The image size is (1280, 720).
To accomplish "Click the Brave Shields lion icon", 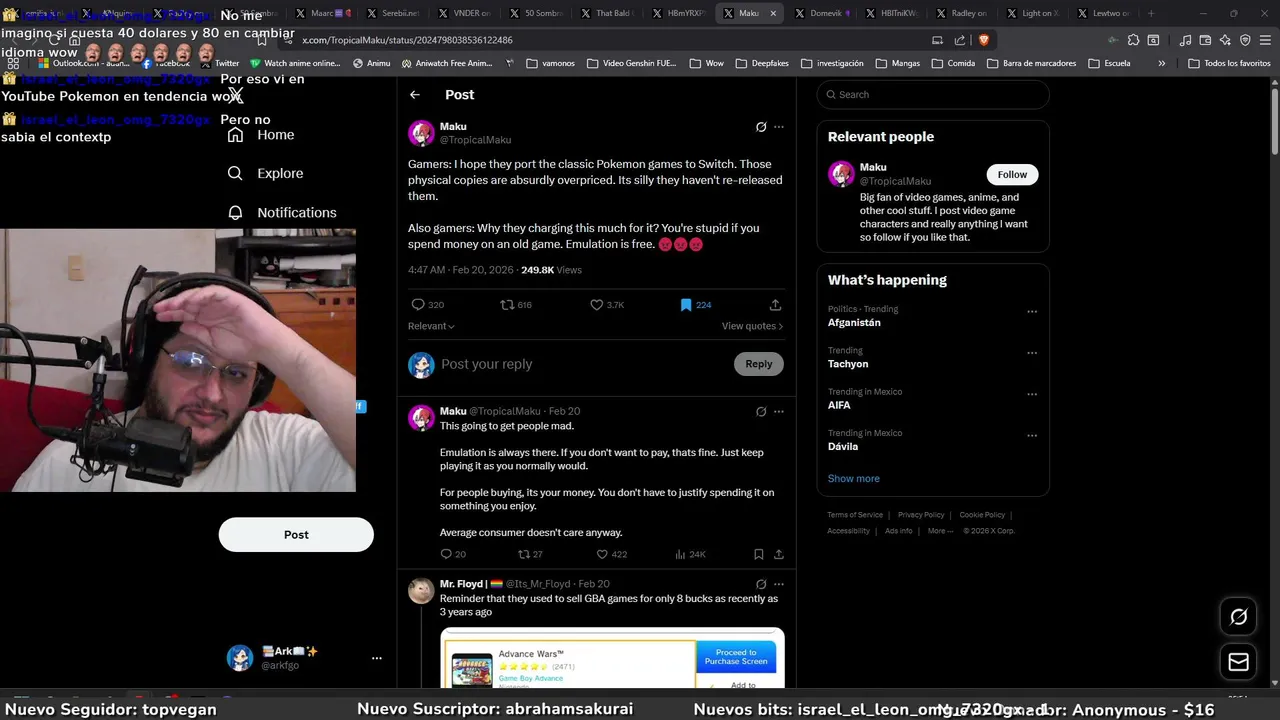I will (x=984, y=40).
